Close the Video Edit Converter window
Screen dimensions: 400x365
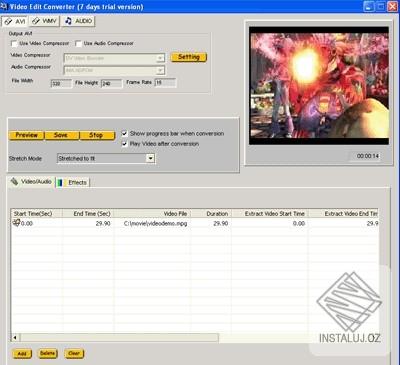point(392,6)
